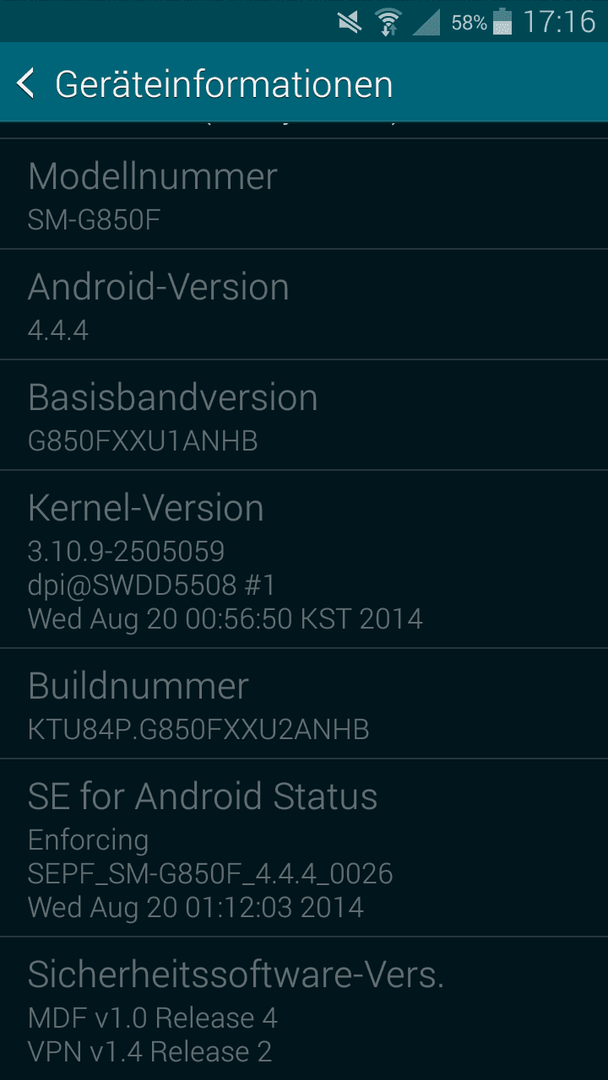
Task: Select the Sicherheitssoftware-Vers. entry
Action: 304,1008
